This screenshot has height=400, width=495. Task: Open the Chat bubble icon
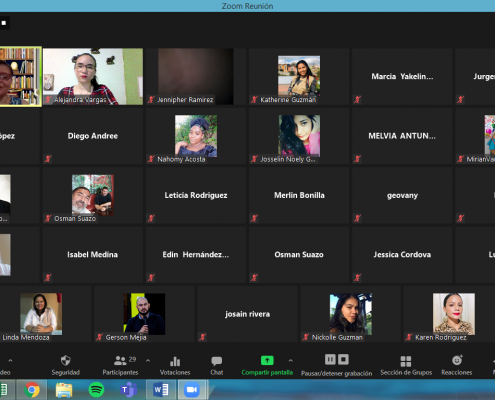point(217,361)
